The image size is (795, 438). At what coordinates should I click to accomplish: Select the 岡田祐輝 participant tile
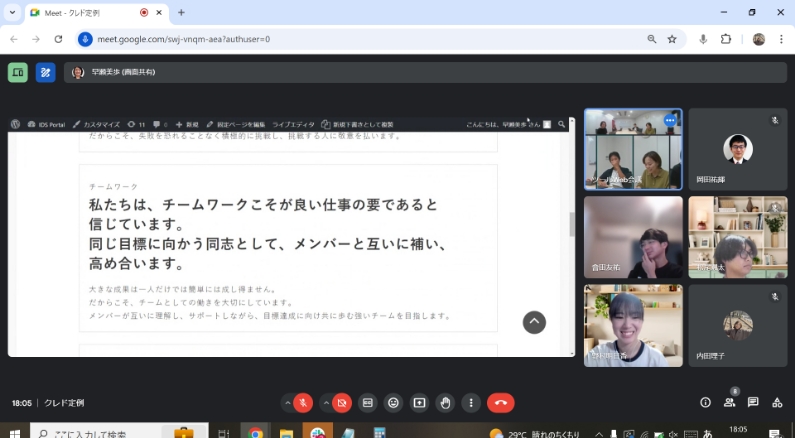click(x=738, y=150)
